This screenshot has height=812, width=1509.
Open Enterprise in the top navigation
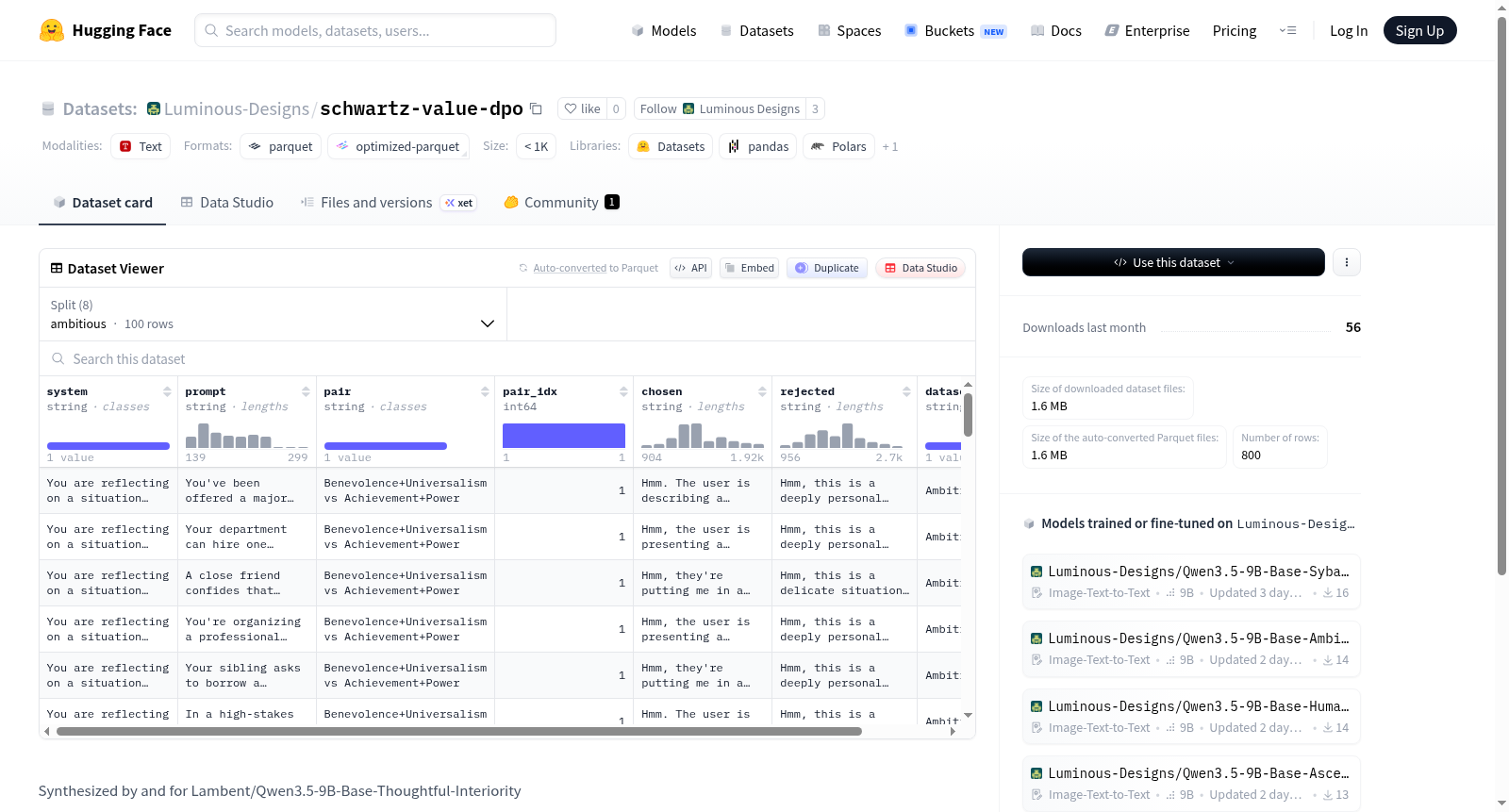[x=1147, y=30]
